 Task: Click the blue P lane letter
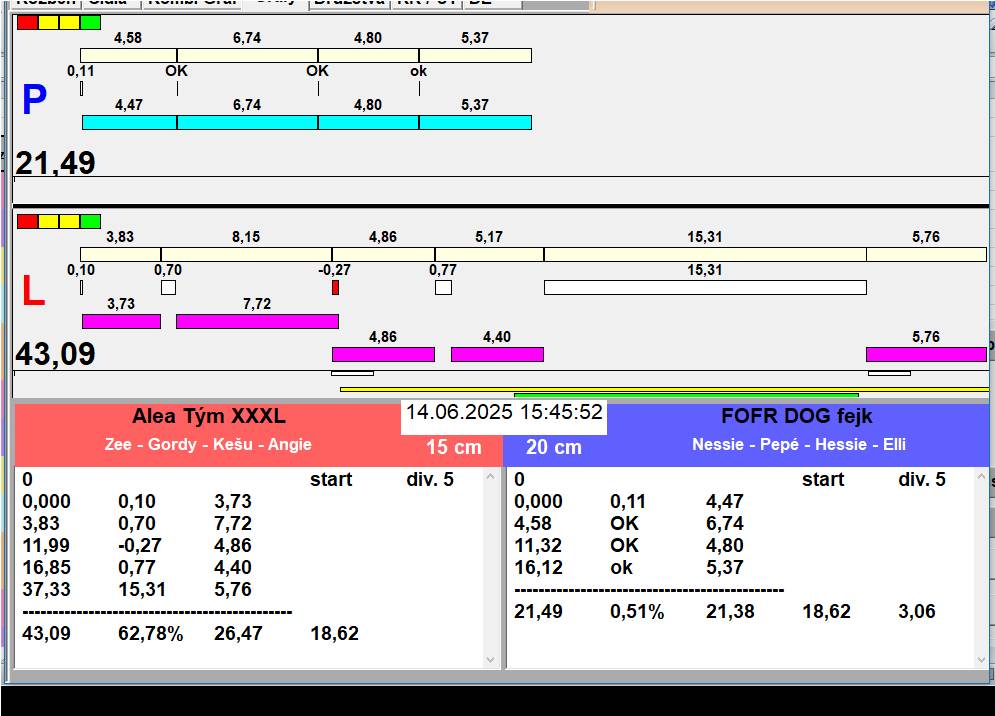point(34,101)
